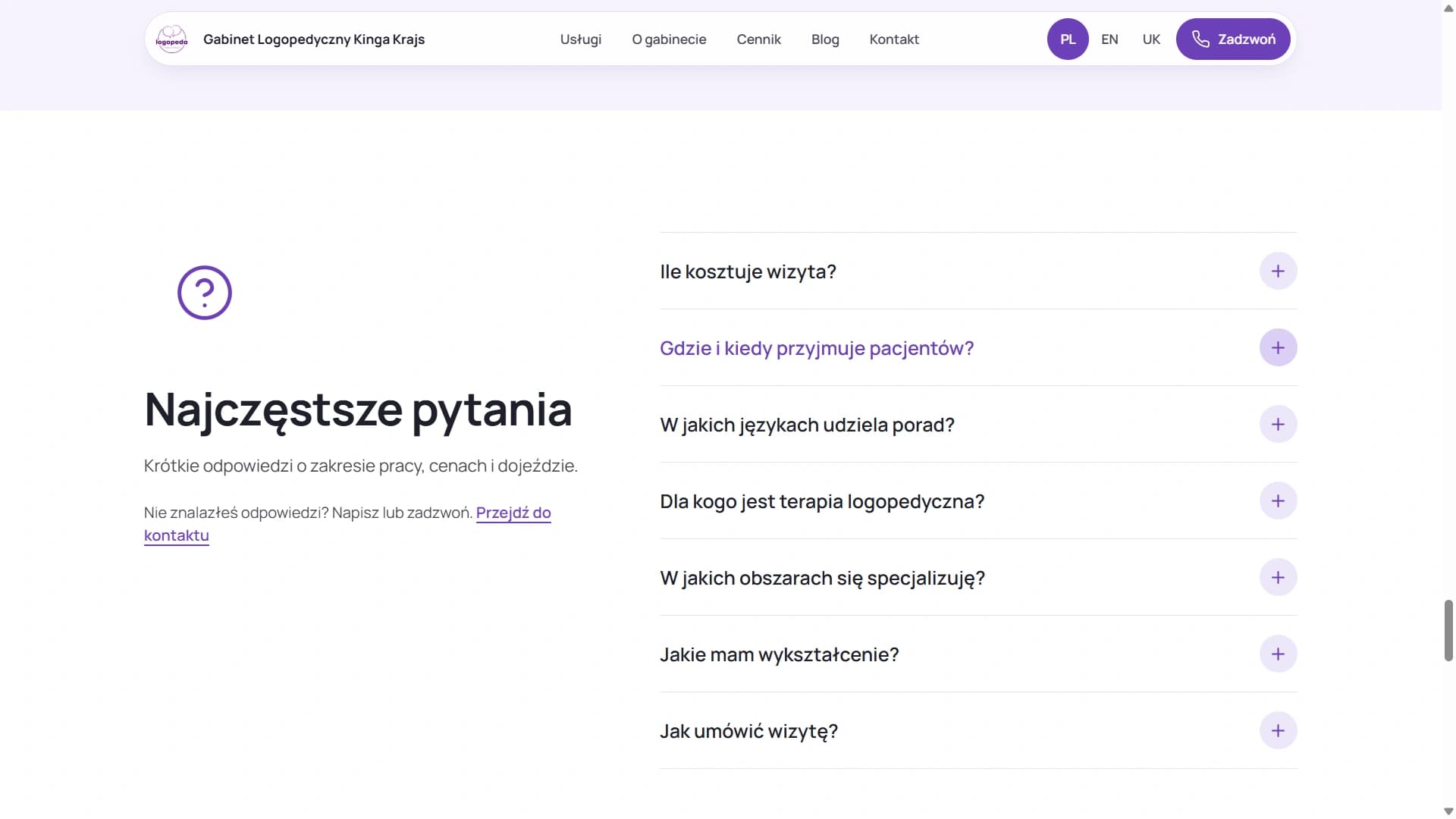This screenshot has width=1456, height=819.
Task: Expand the question Ile kosztuje wizyta?
Action: [978, 271]
